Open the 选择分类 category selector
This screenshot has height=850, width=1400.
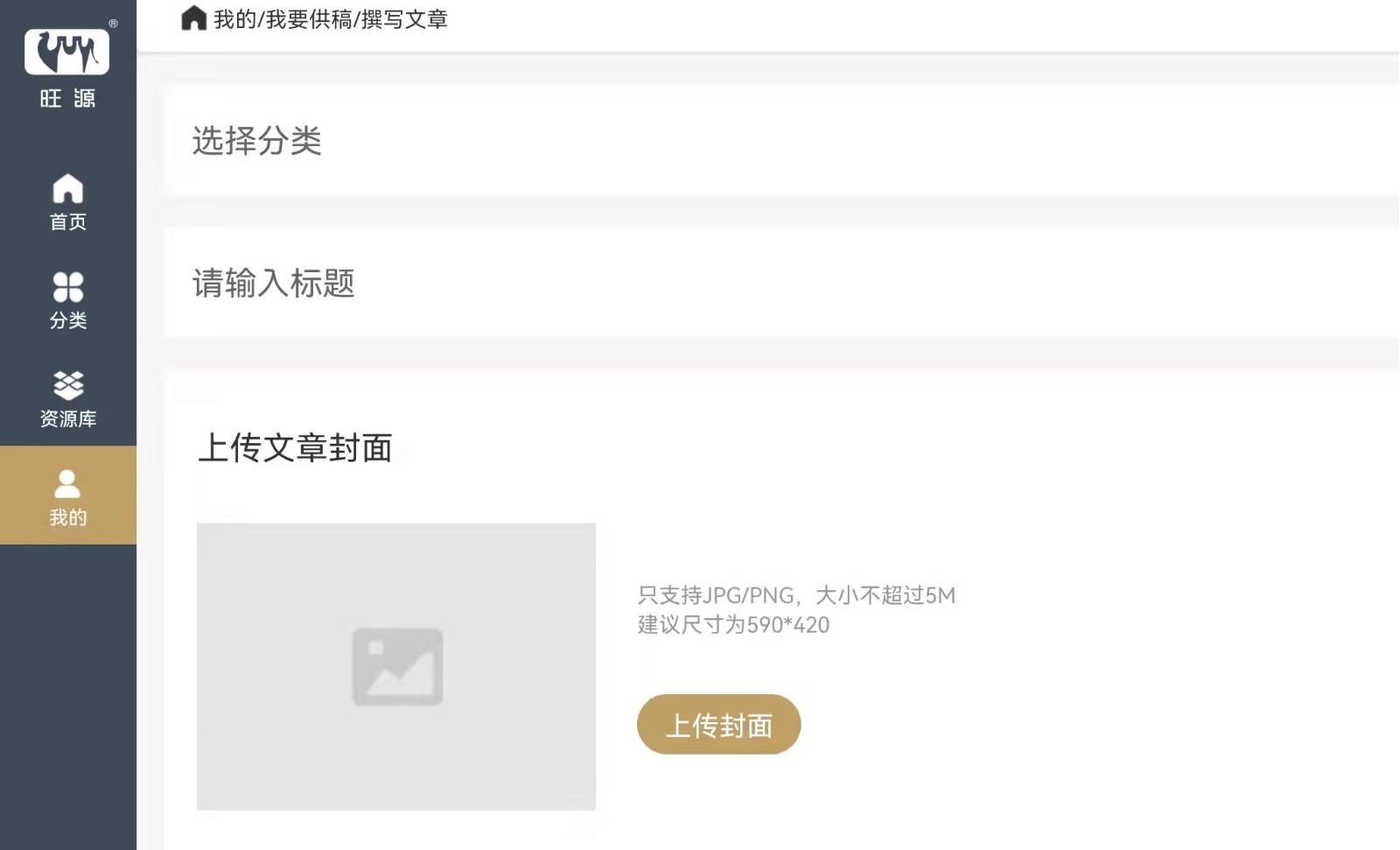tap(781, 140)
